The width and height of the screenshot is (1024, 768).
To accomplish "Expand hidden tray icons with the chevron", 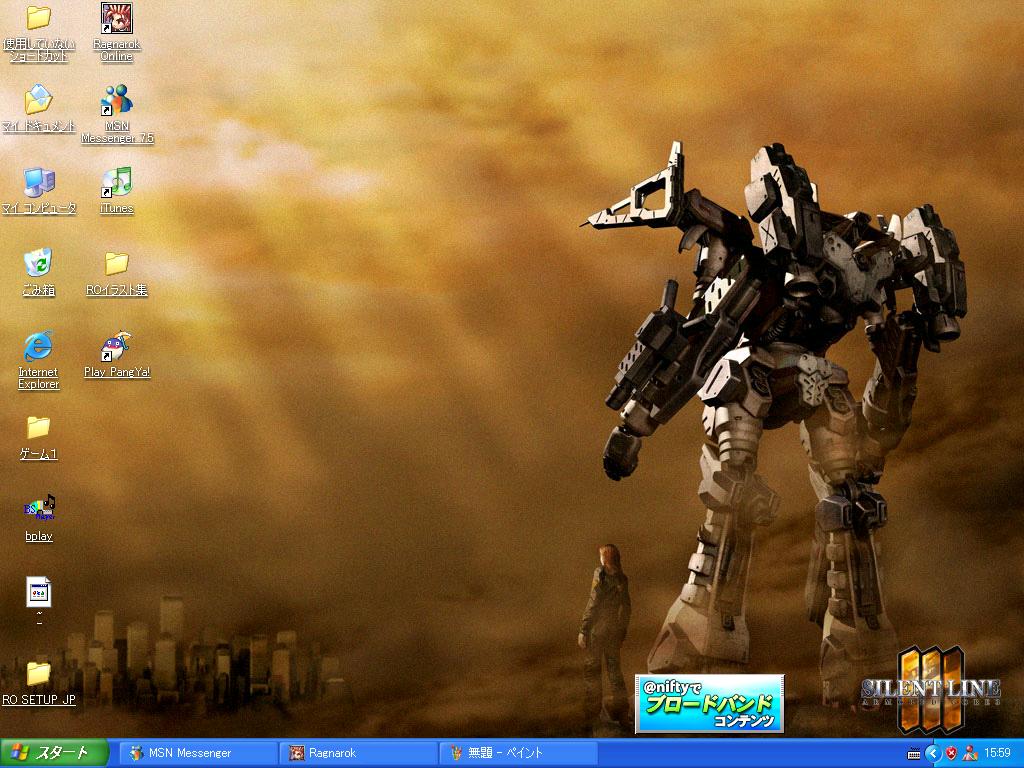I will [x=933, y=754].
